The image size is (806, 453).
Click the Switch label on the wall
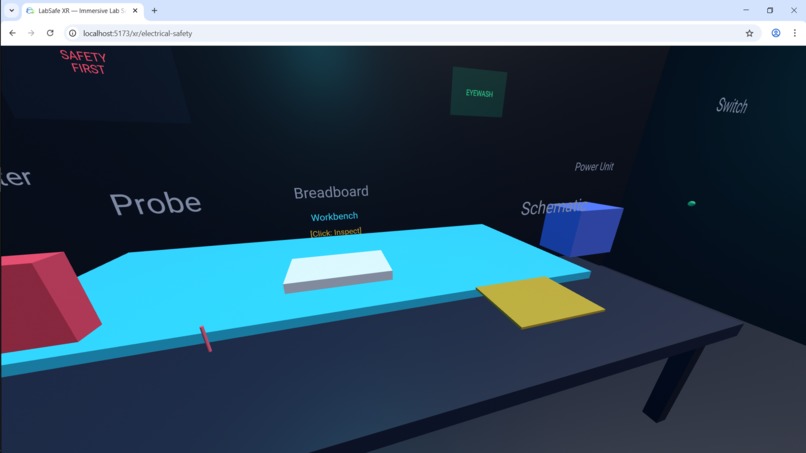point(732,106)
